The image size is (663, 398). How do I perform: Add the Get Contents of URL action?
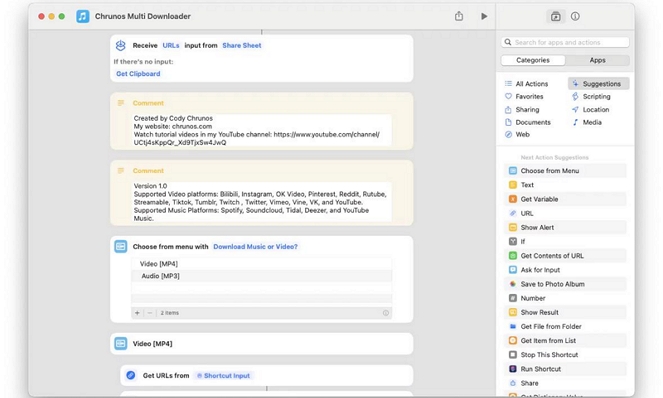click(x=565, y=256)
